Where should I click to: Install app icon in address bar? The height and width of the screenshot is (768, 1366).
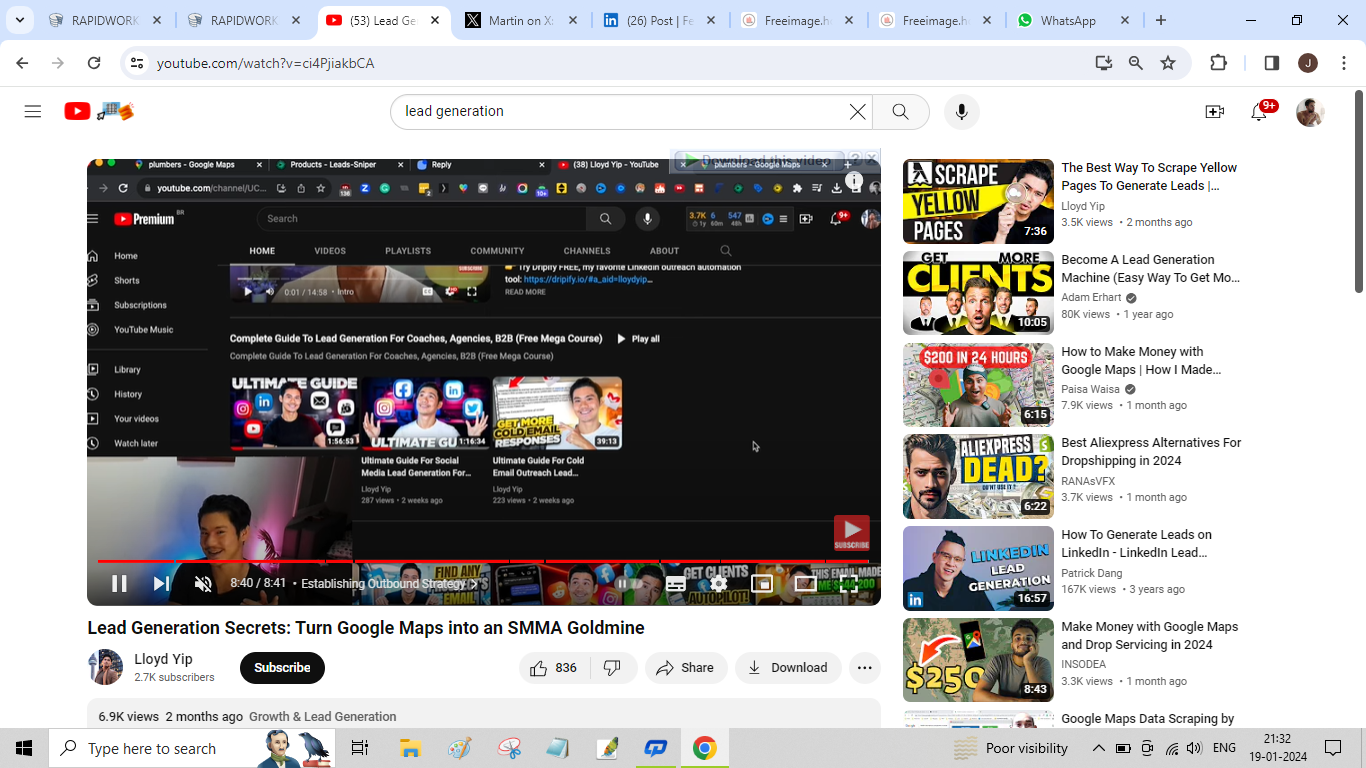[x=1104, y=63]
